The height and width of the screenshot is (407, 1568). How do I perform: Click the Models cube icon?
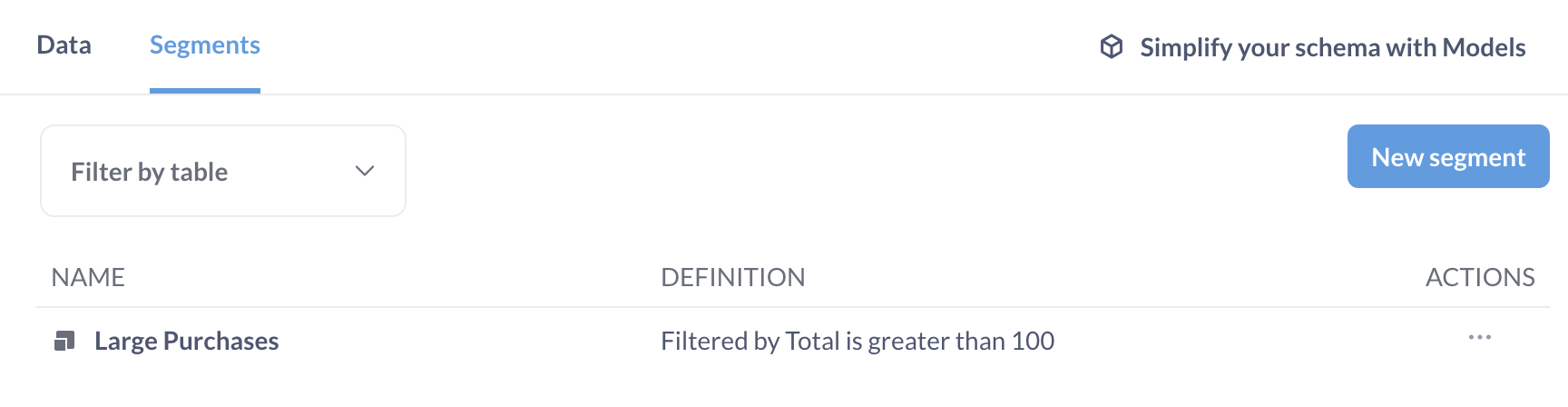pos(1112,46)
